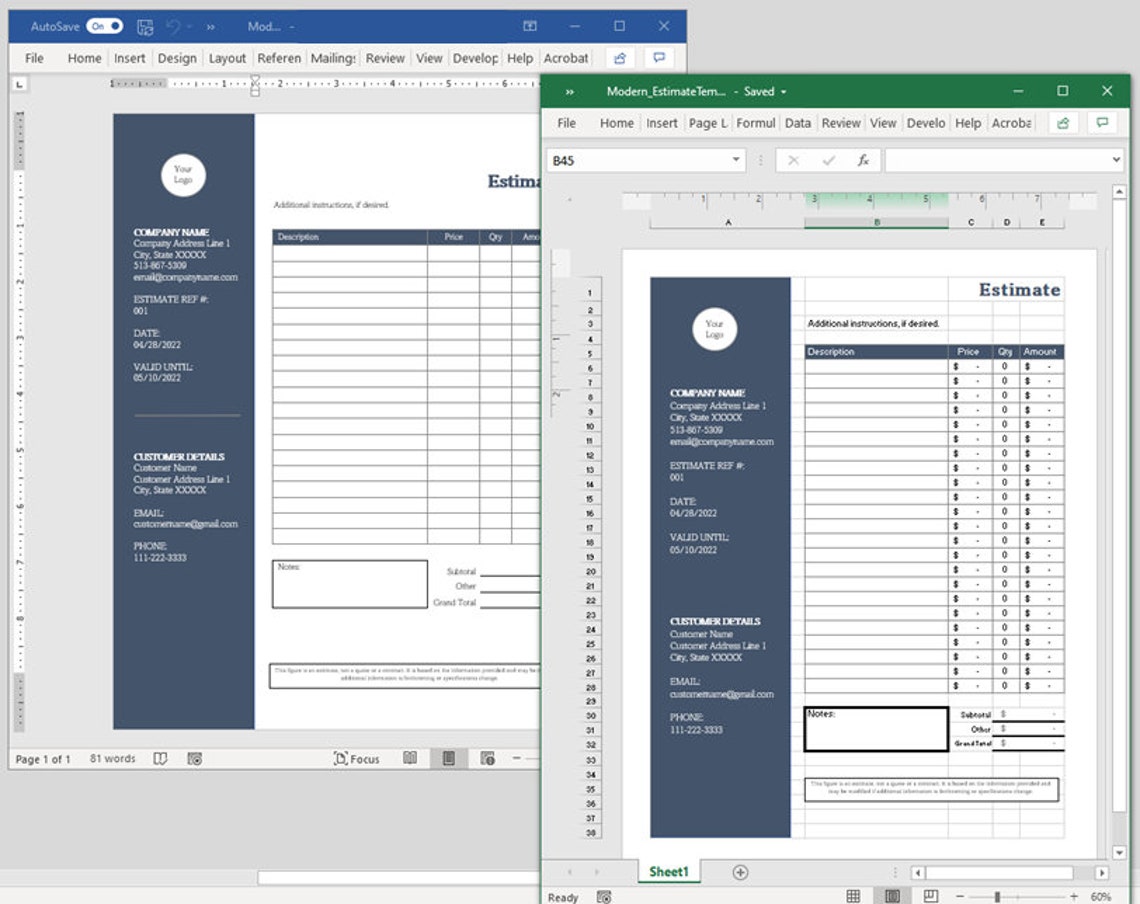Select the Sheet1 tab
This screenshot has height=904, width=1140.
click(668, 871)
